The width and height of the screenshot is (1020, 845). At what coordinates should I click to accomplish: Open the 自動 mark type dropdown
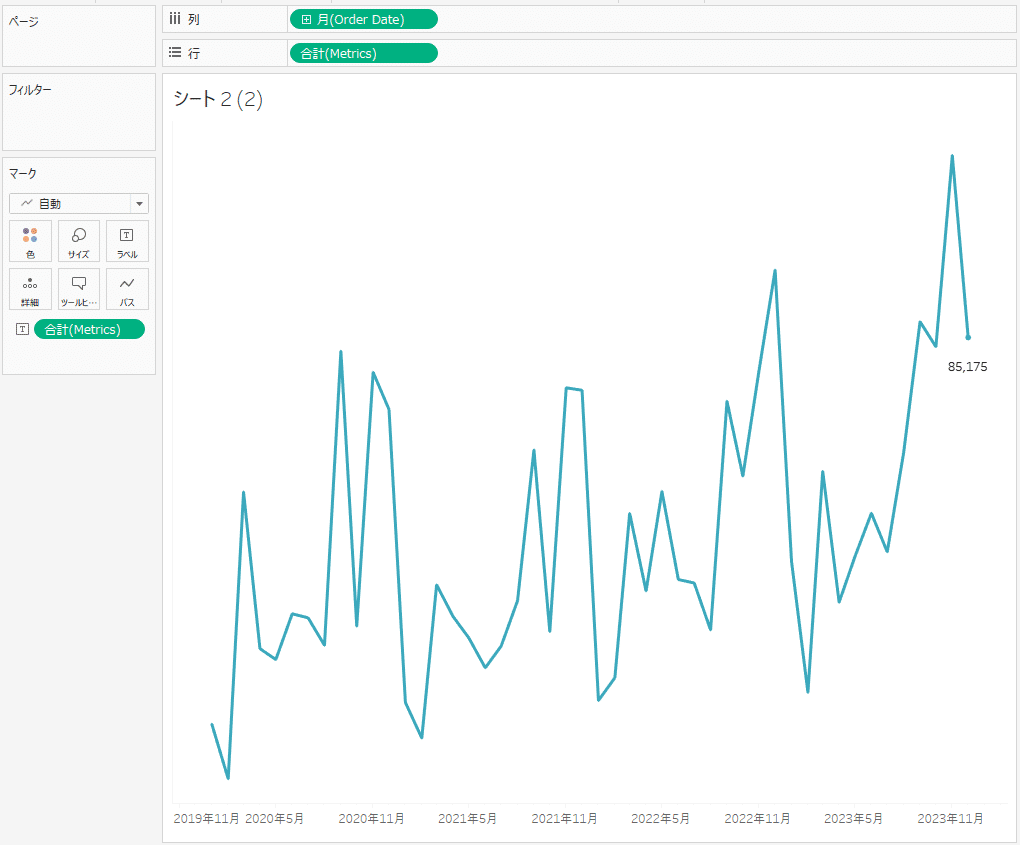pos(139,203)
